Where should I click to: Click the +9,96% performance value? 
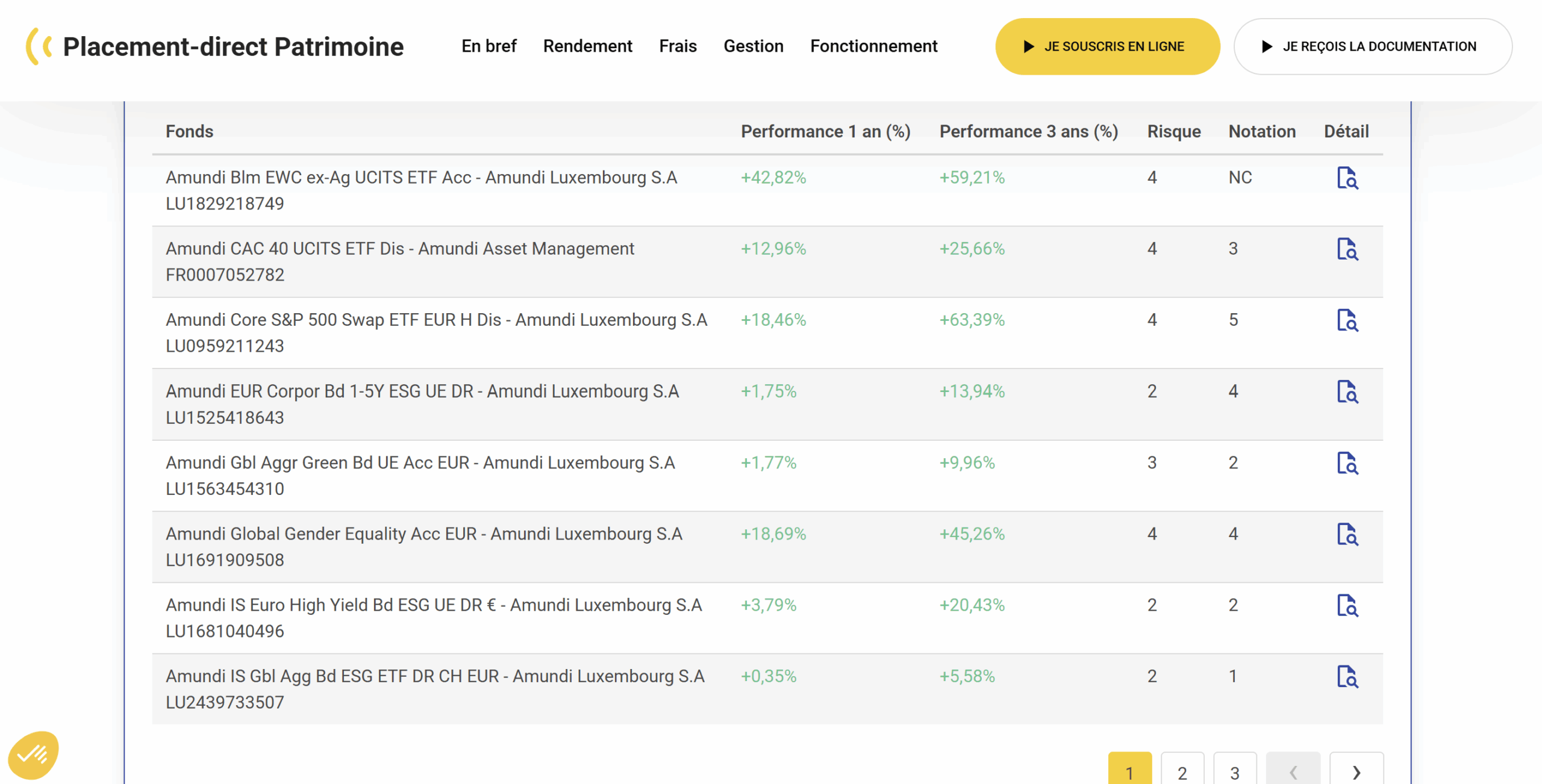coord(967,462)
